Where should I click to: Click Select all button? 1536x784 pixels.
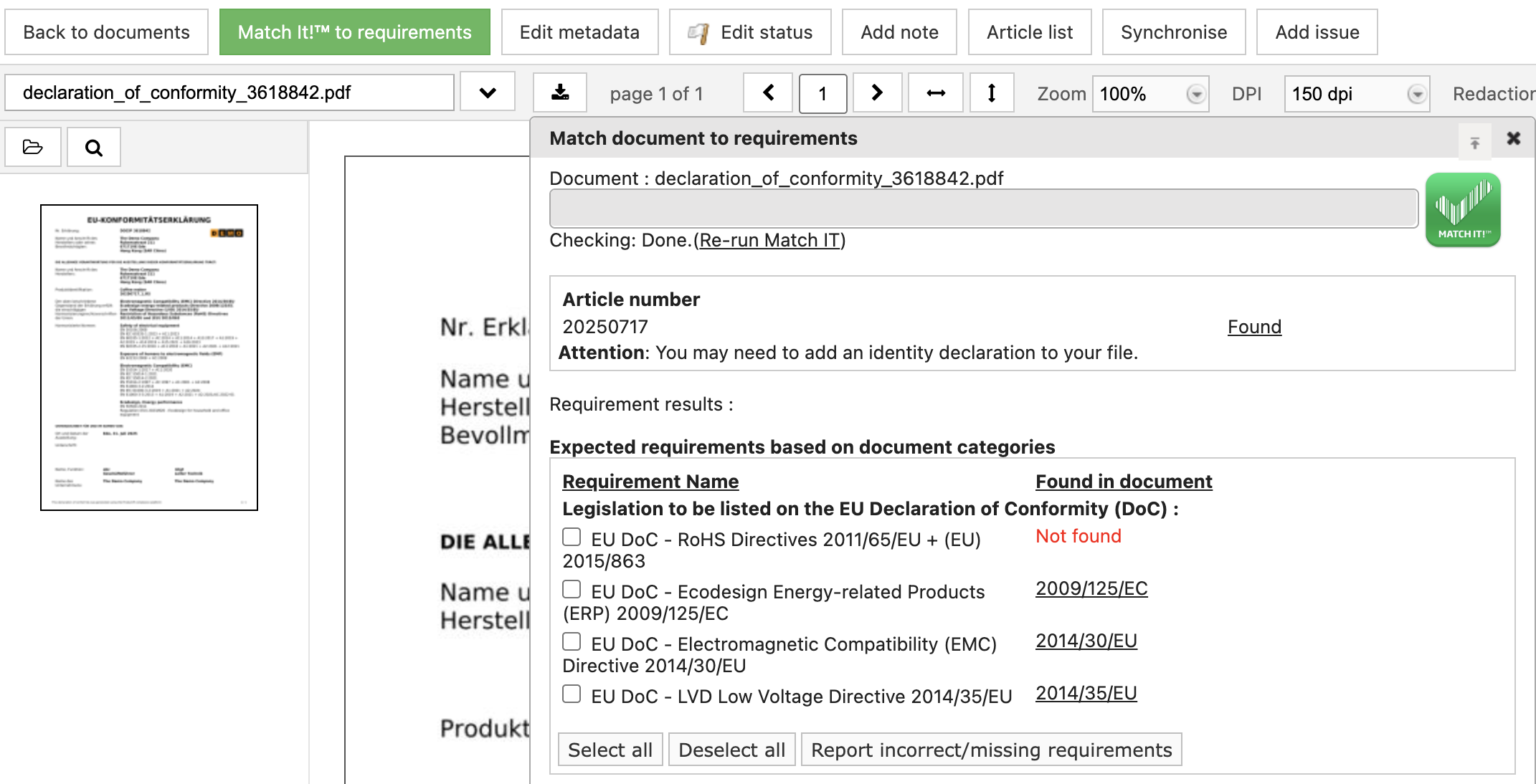coord(610,750)
